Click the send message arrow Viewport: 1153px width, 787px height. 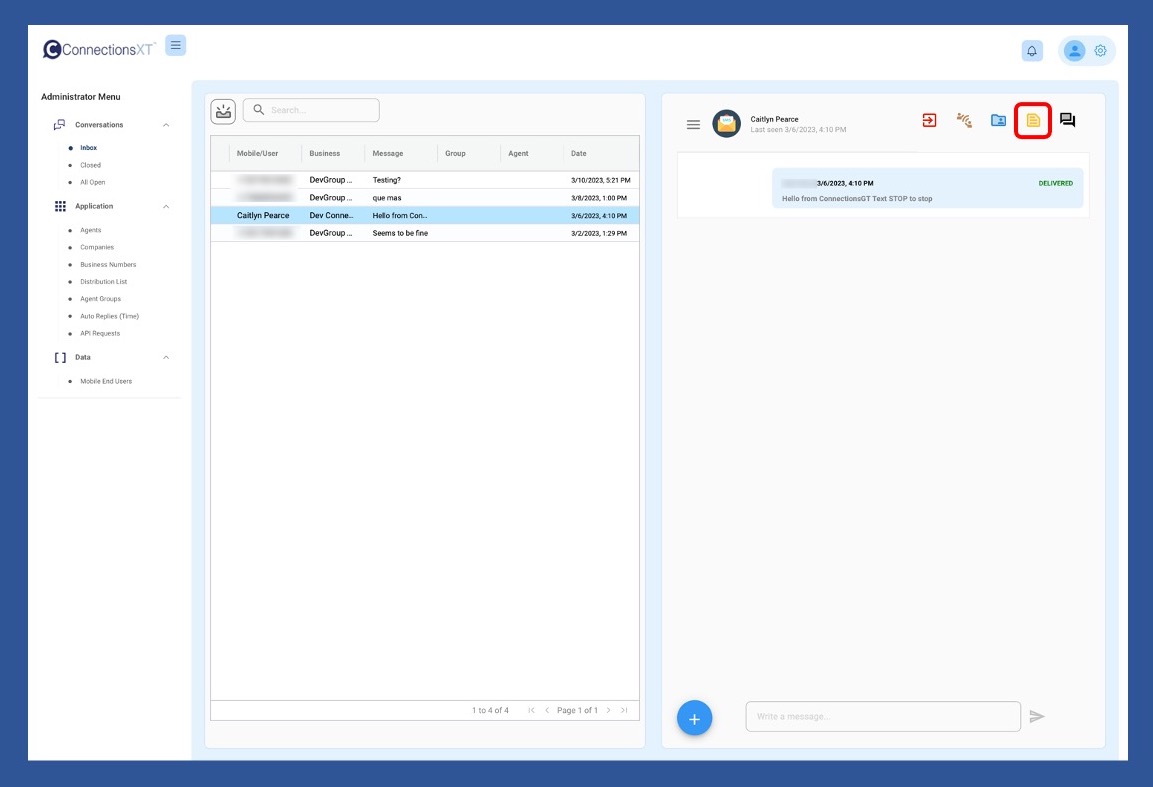[x=1037, y=716]
